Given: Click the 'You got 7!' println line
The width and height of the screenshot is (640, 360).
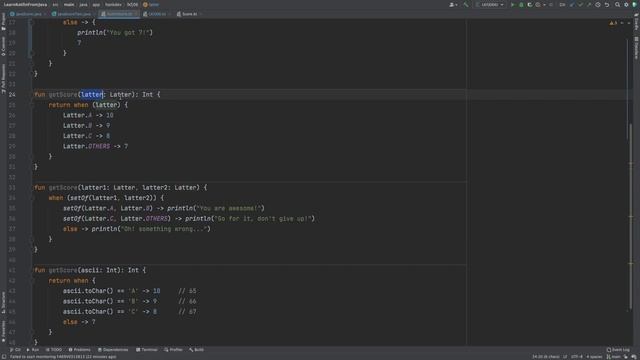Looking at the screenshot, I should click(x=115, y=33).
